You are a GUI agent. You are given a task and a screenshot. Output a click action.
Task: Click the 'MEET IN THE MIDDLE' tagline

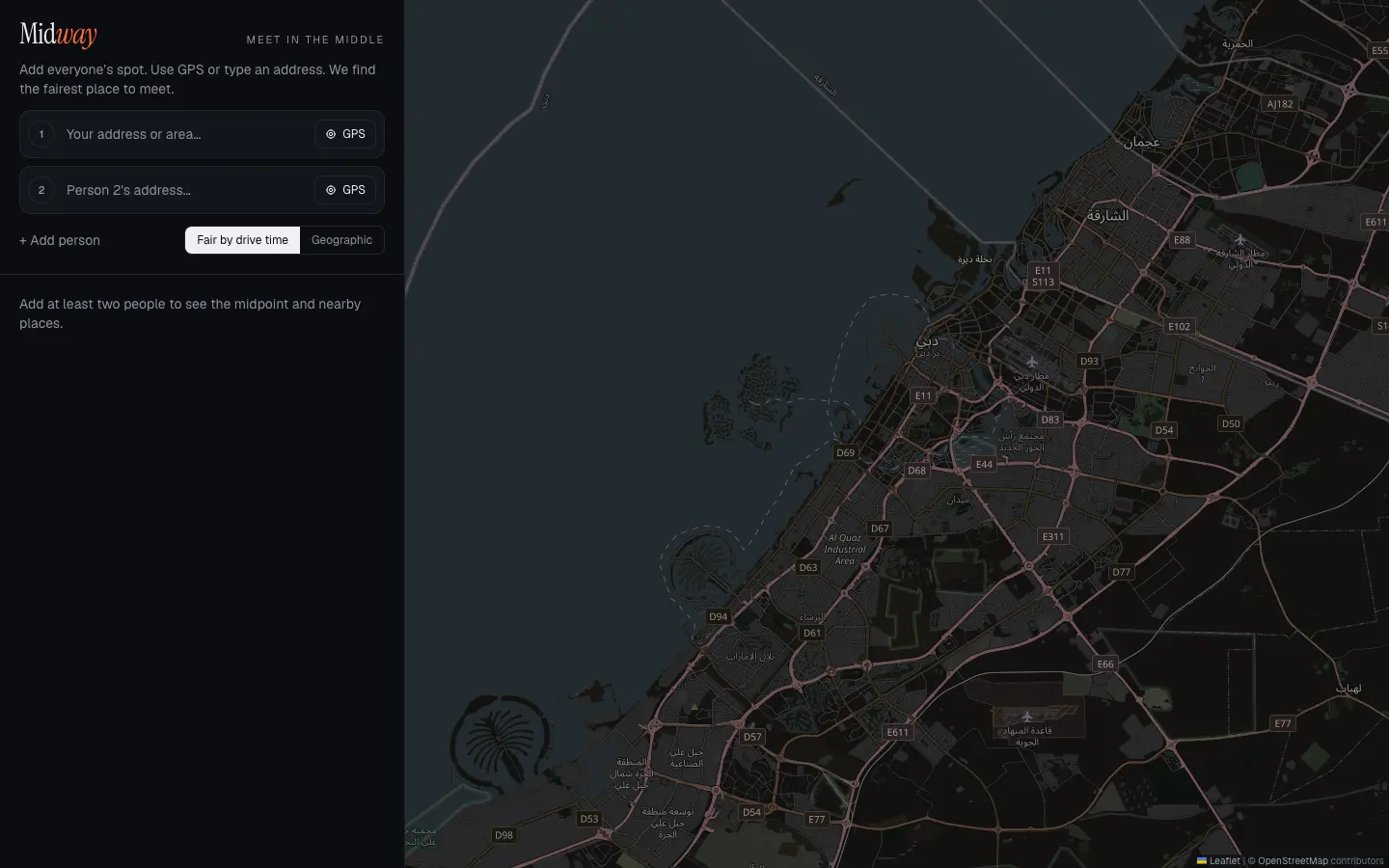[315, 40]
